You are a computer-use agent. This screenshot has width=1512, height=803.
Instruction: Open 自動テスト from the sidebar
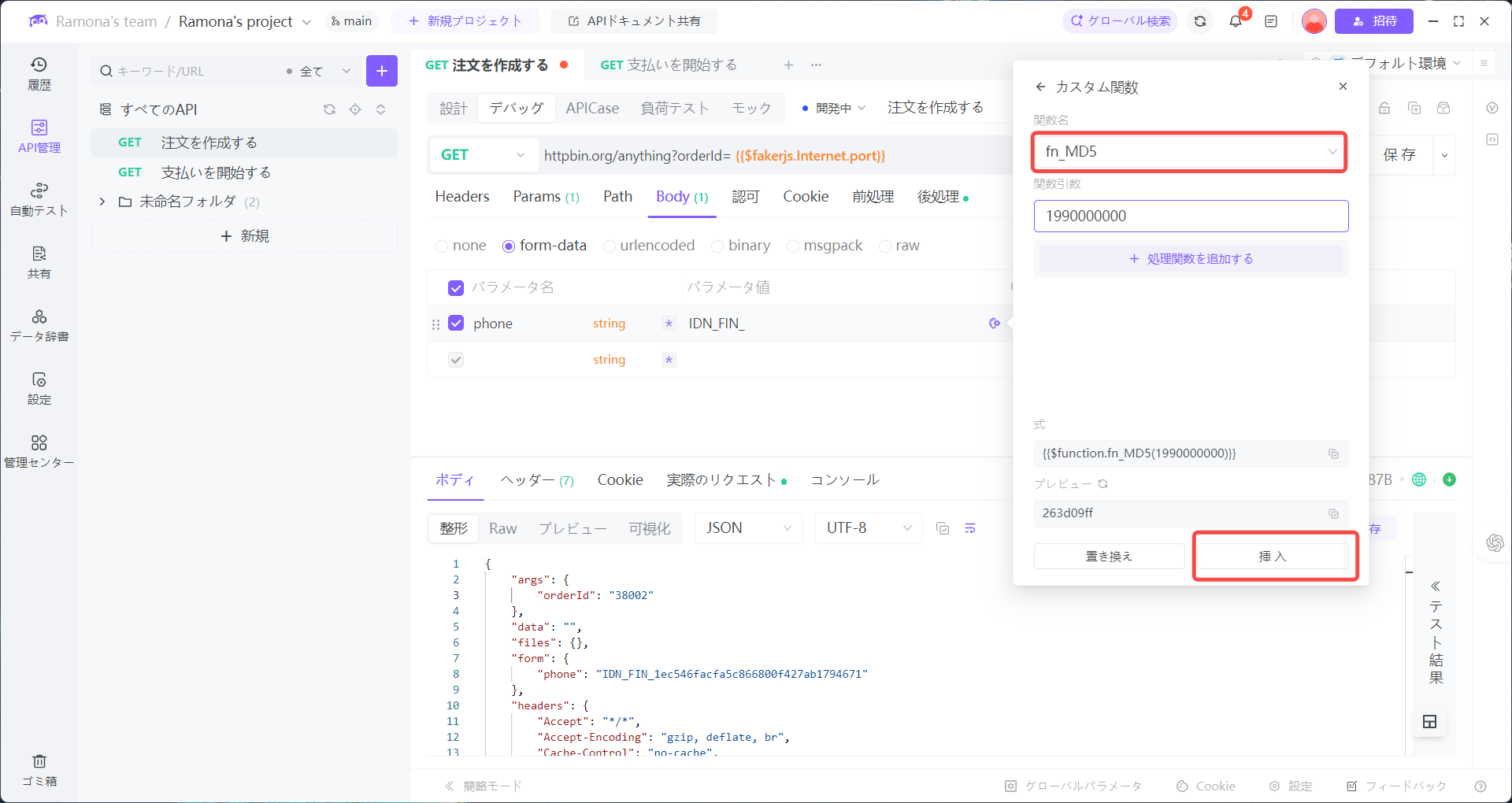pyautogui.click(x=39, y=199)
